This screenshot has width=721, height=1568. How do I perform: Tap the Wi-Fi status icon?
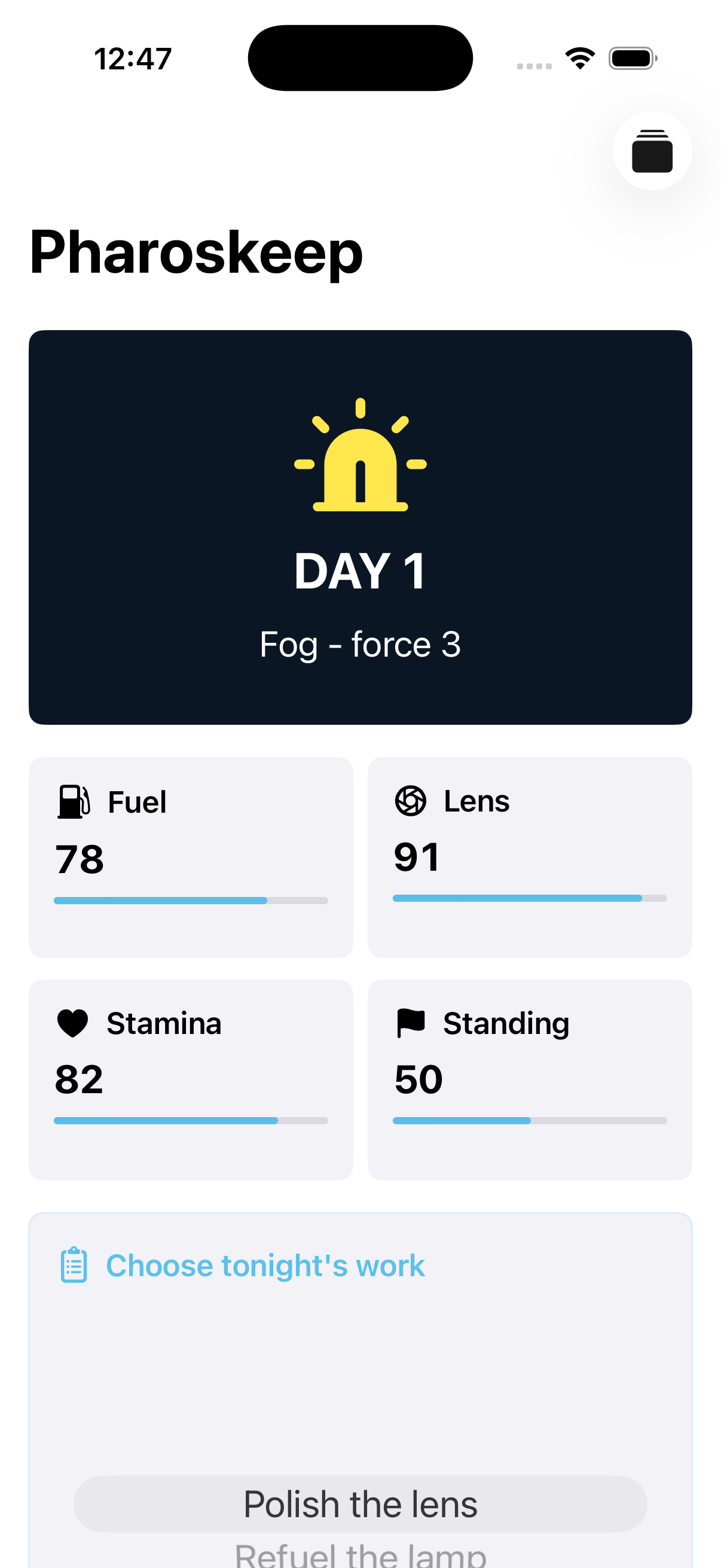click(x=580, y=59)
